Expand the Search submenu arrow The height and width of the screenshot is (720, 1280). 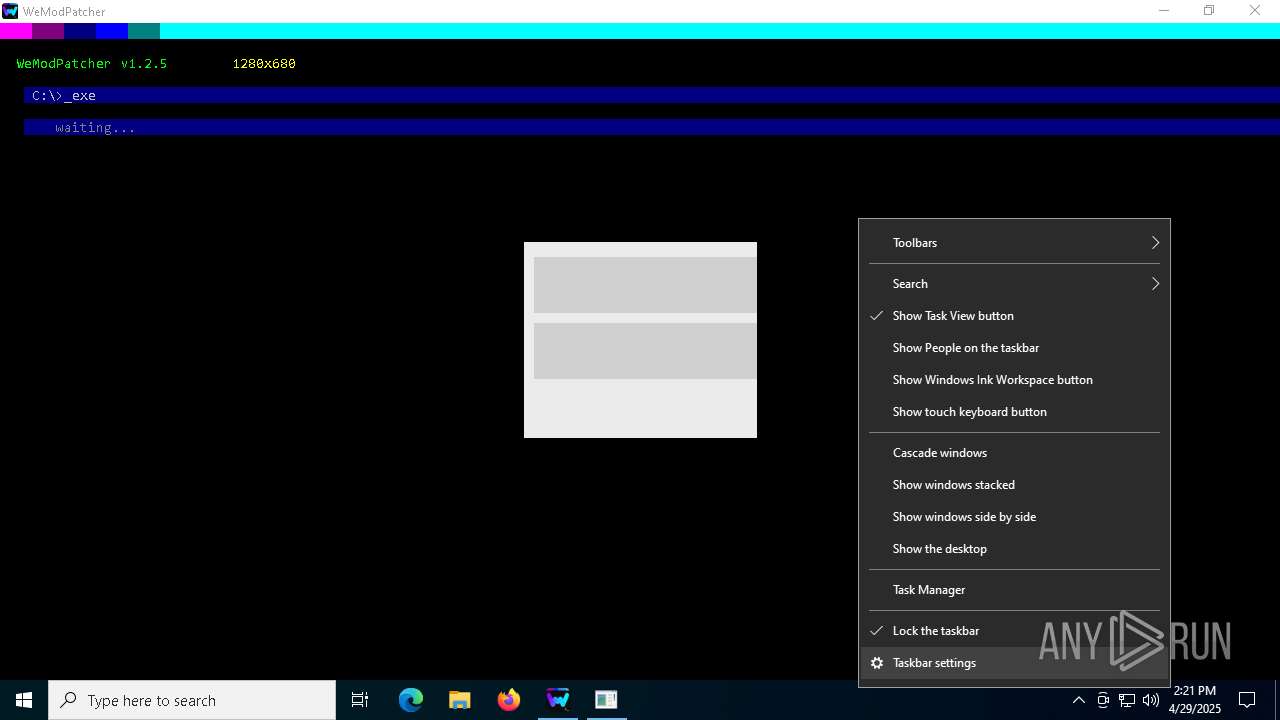1155,284
